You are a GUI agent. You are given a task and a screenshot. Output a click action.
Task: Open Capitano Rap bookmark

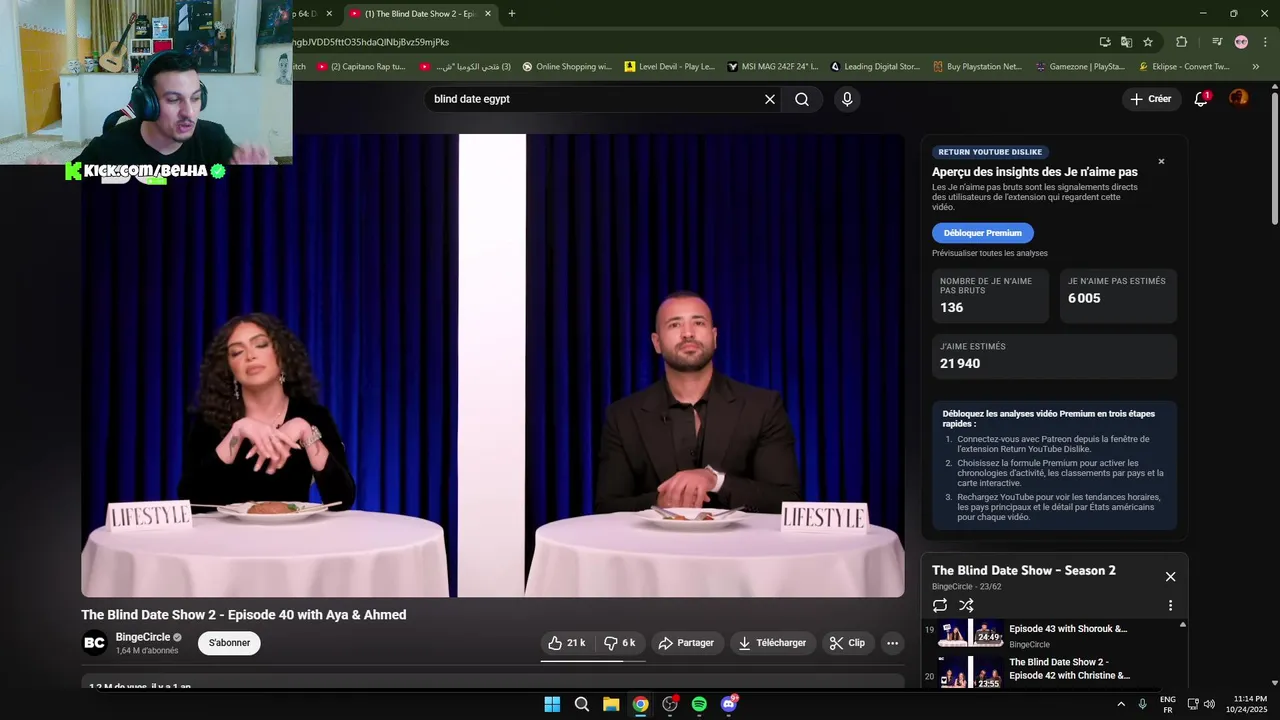pos(361,67)
